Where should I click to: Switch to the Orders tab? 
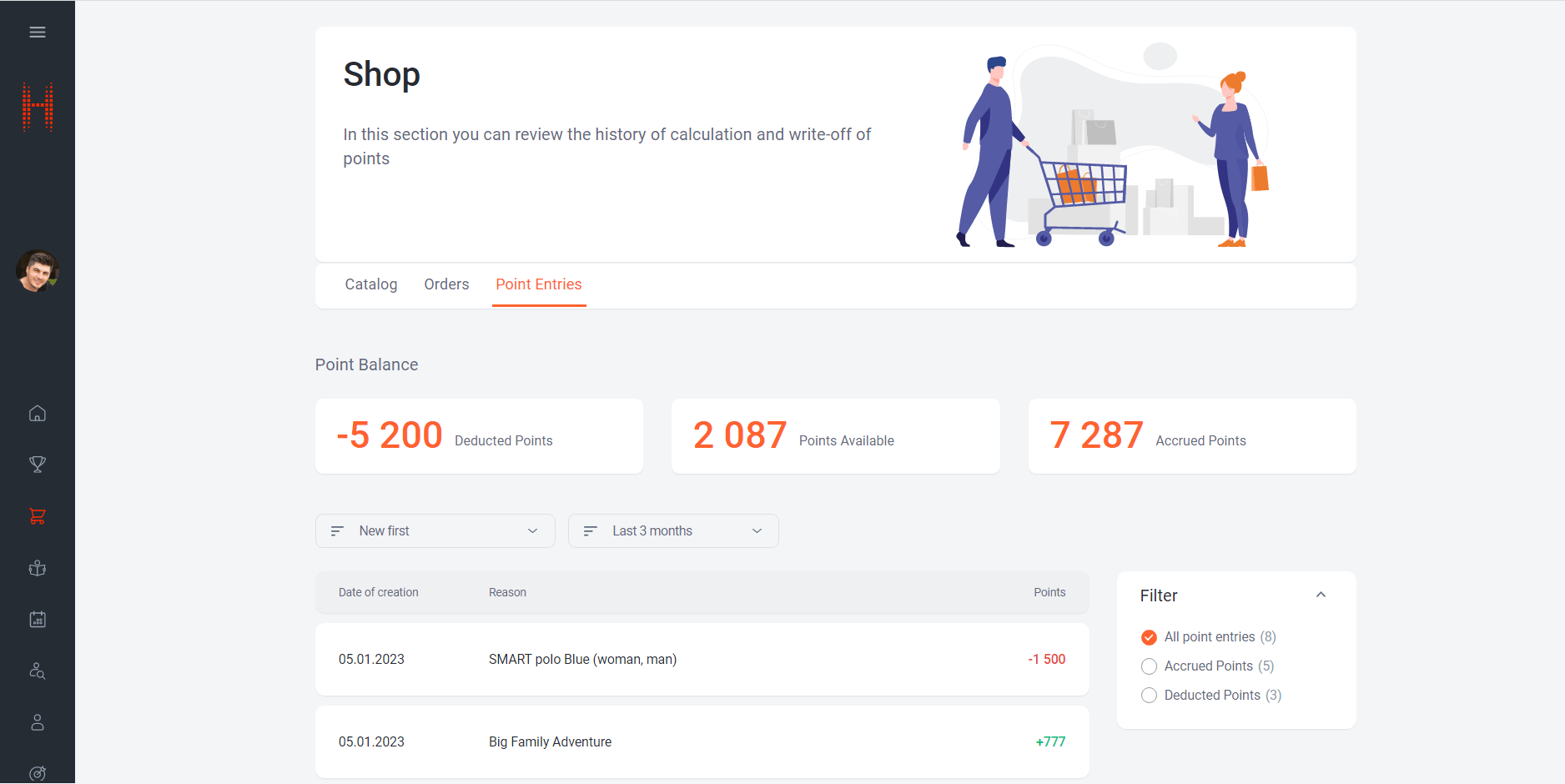446,284
